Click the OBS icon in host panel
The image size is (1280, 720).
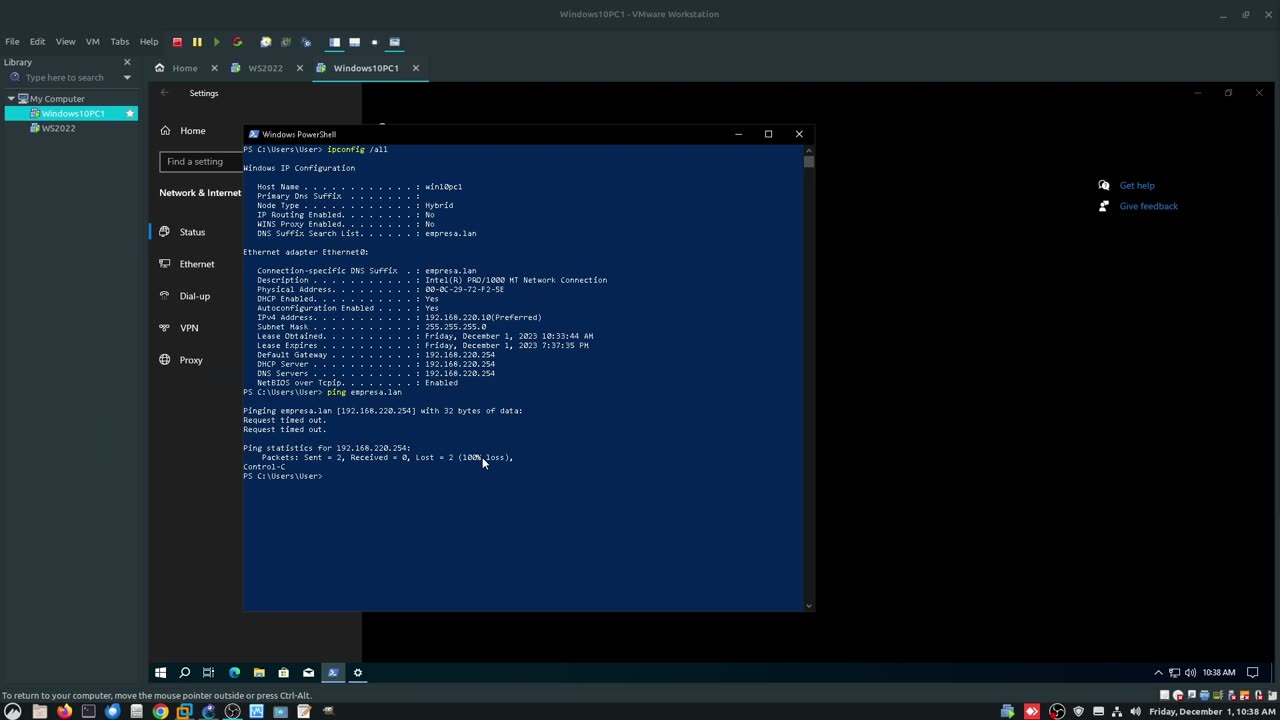232,712
